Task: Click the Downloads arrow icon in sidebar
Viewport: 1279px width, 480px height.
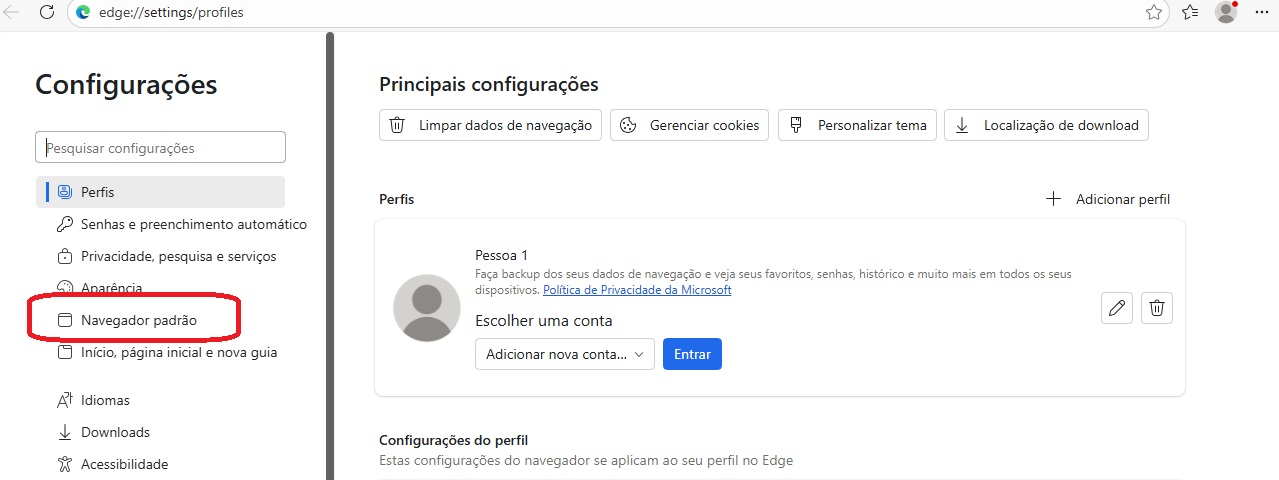Action: [x=65, y=432]
